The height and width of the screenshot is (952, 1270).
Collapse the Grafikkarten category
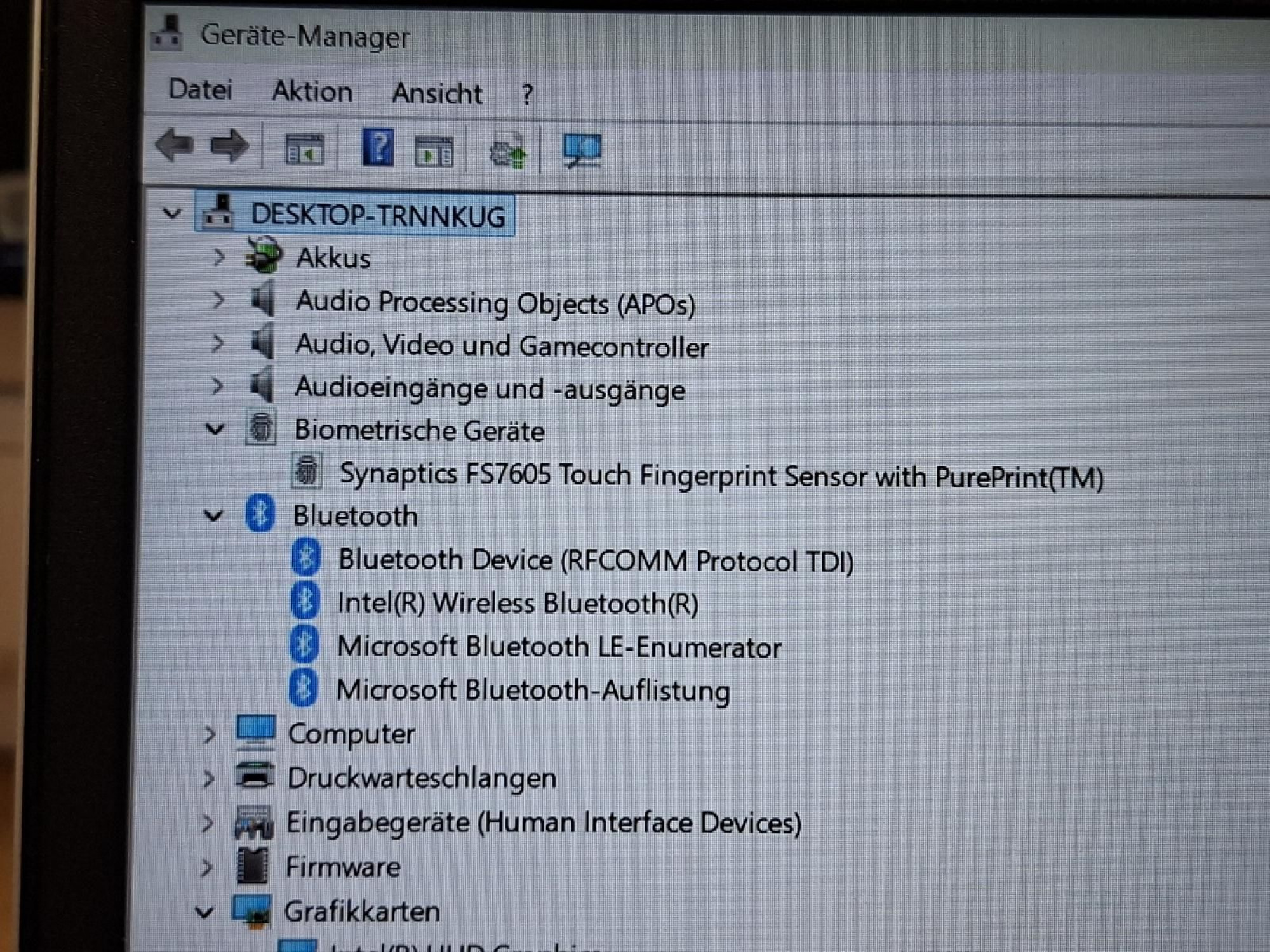tap(204, 913)
